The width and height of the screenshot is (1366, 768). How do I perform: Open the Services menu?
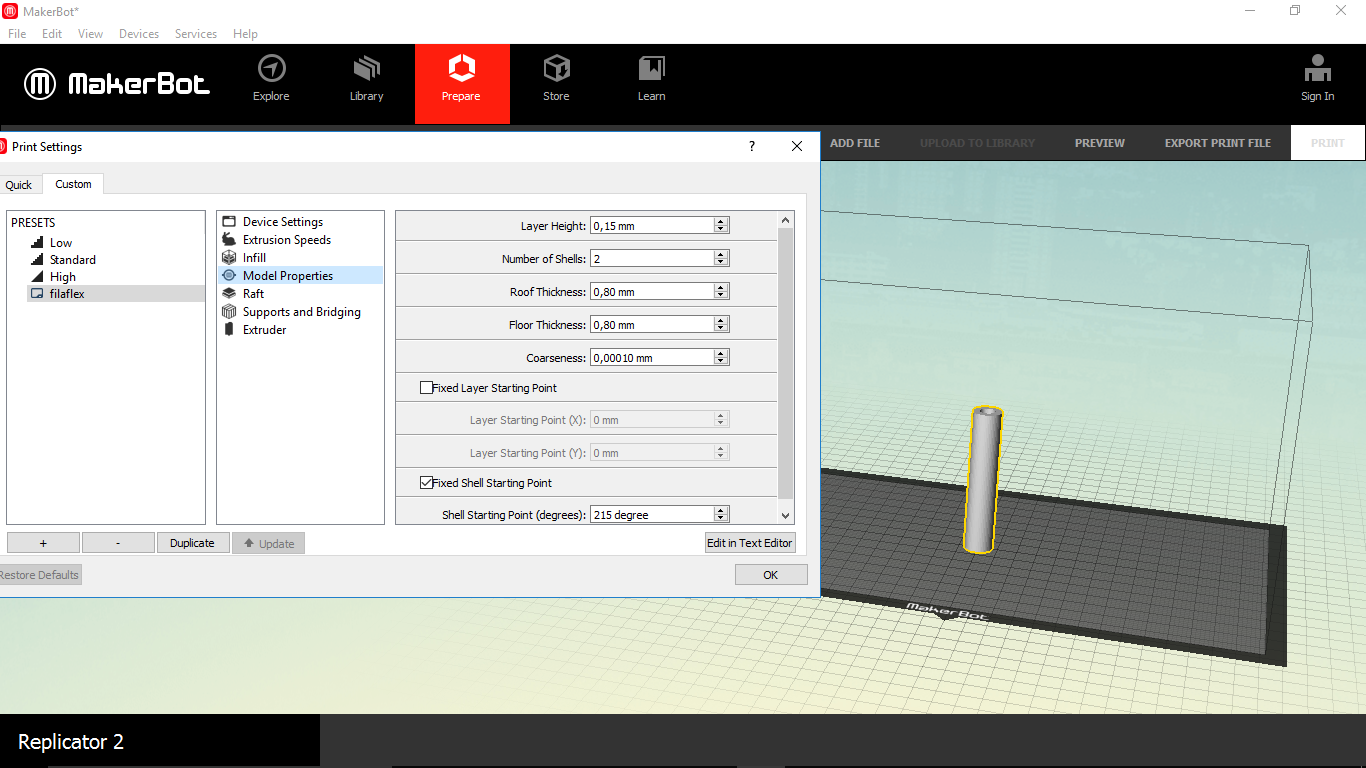pos(196,34)
